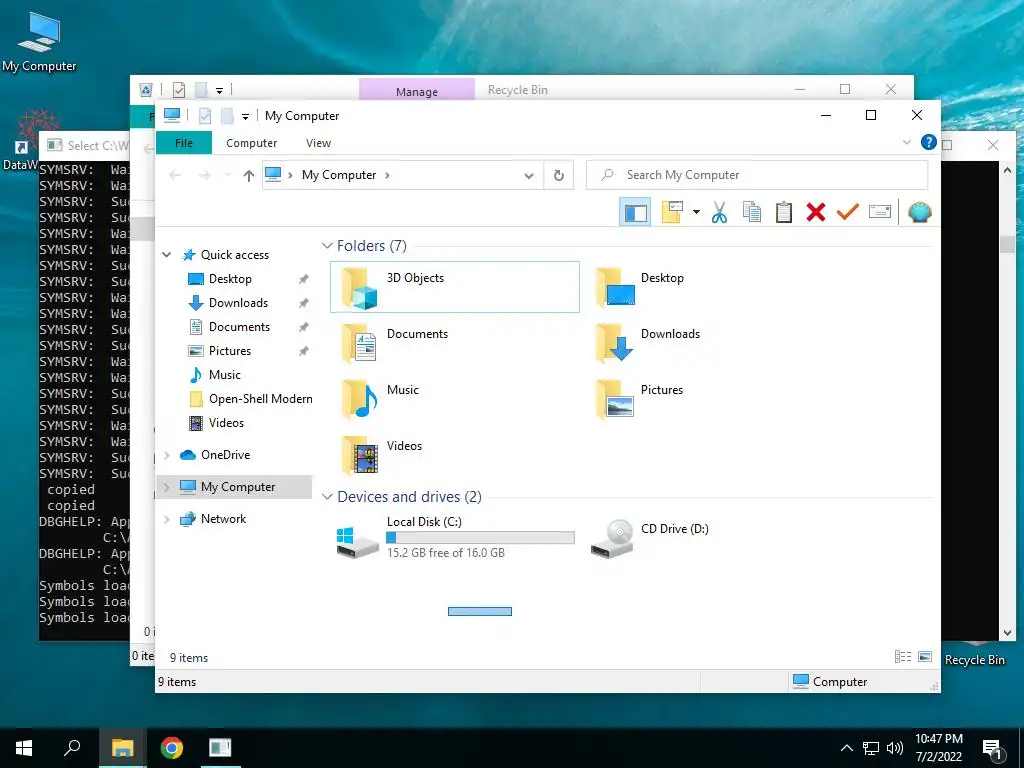Image resolution: width=1024 pixels, height=768 pixels.
Task: Select Videos in the navigation pane
Action: pyautogui.click(x=226, y=423)
